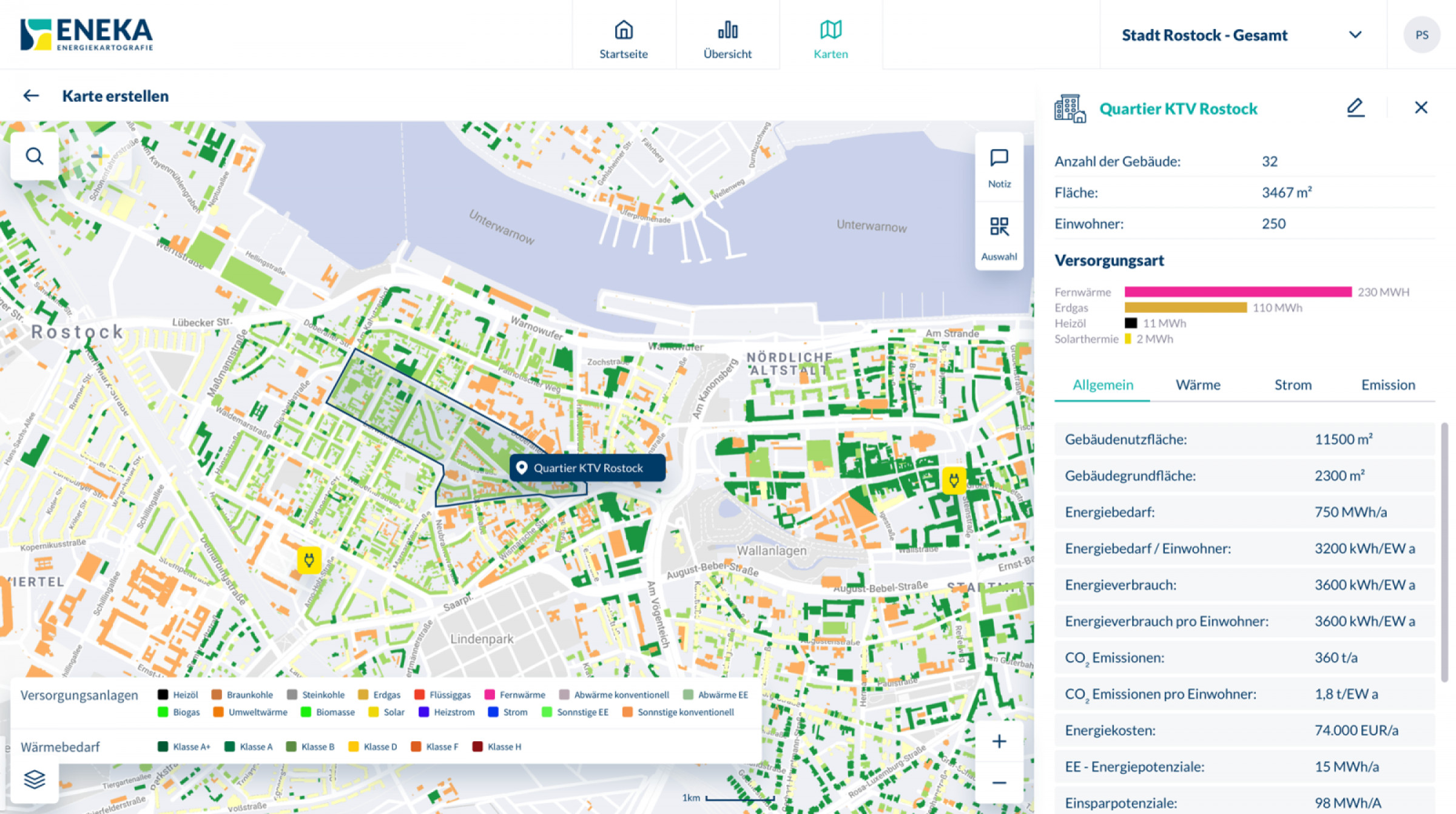Click the Fernwärme pink legend swatch
The image size is (1456, 814).
pyautogui.click(x=490, y=695)
